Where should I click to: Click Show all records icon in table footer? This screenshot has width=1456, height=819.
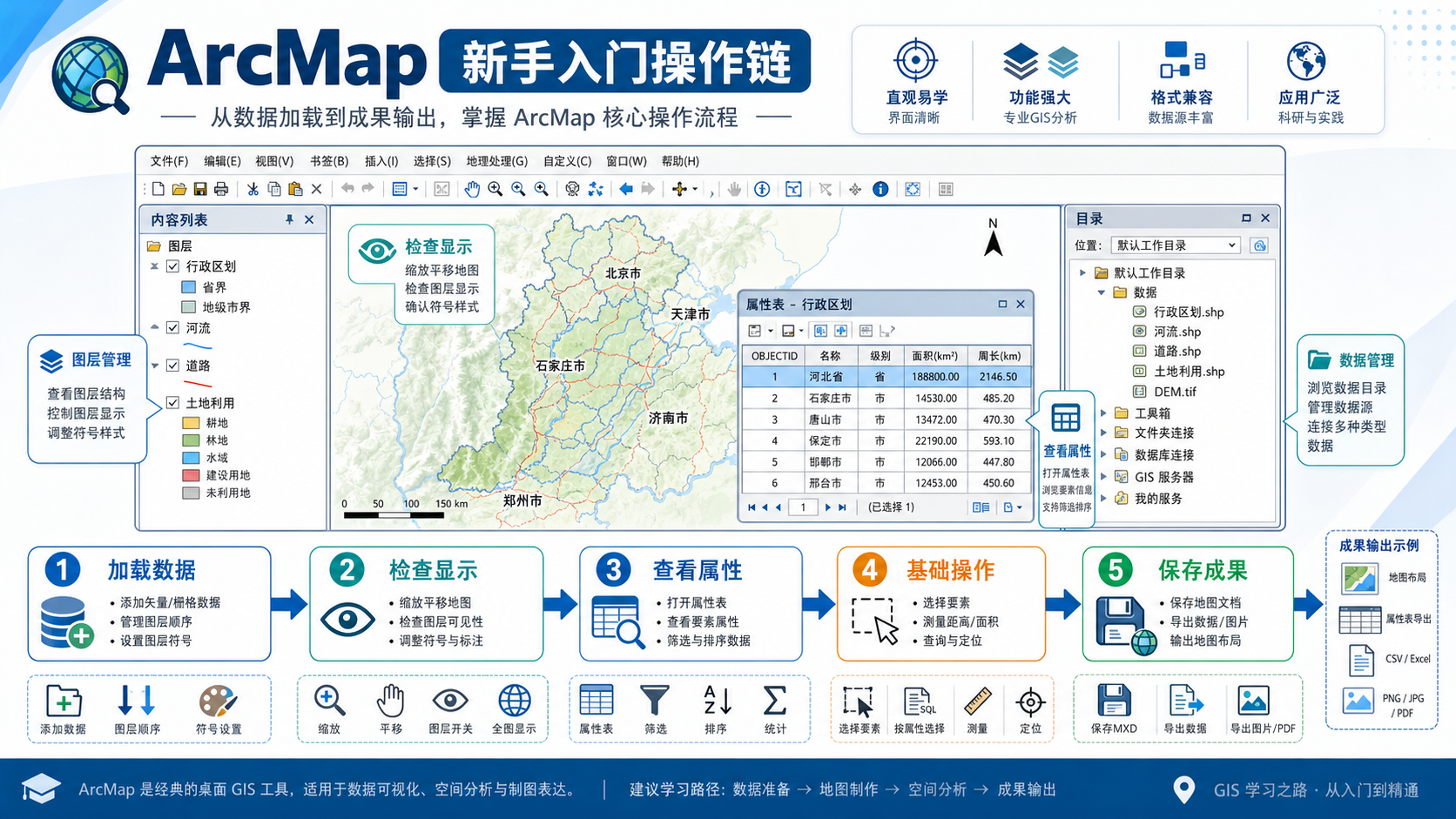[981, 507]
